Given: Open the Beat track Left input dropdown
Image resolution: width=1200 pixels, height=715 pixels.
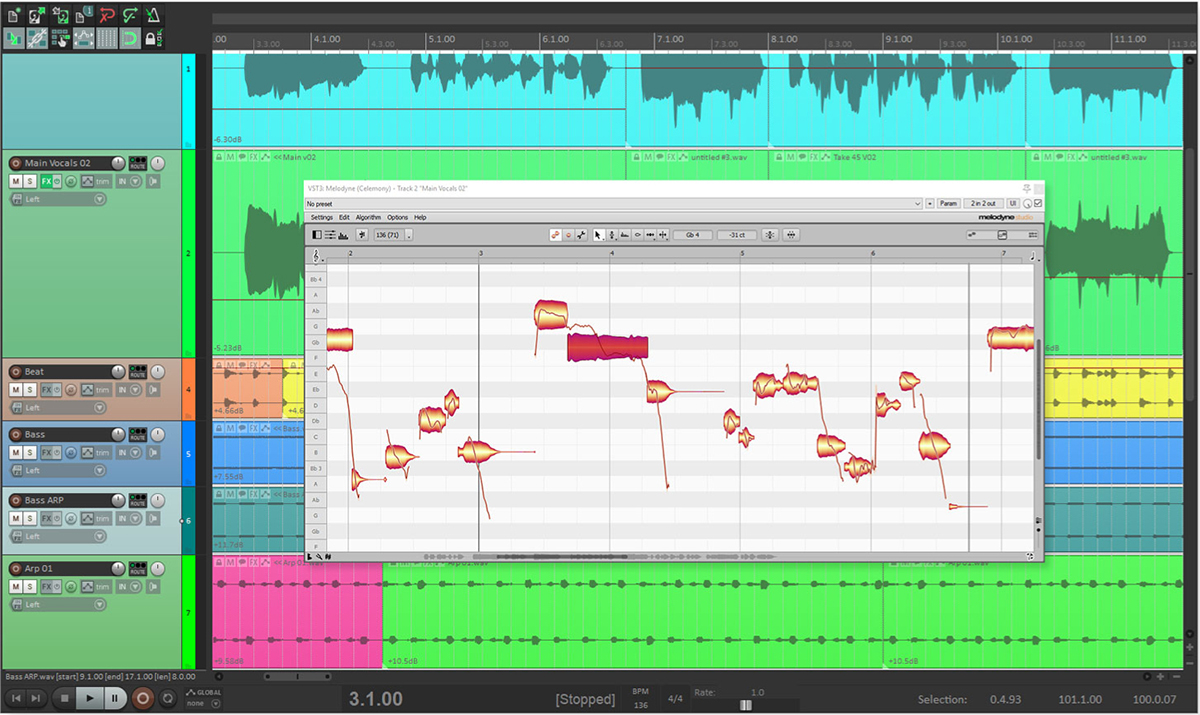Looking at the screenshot, I should click(x=58, y=407).
